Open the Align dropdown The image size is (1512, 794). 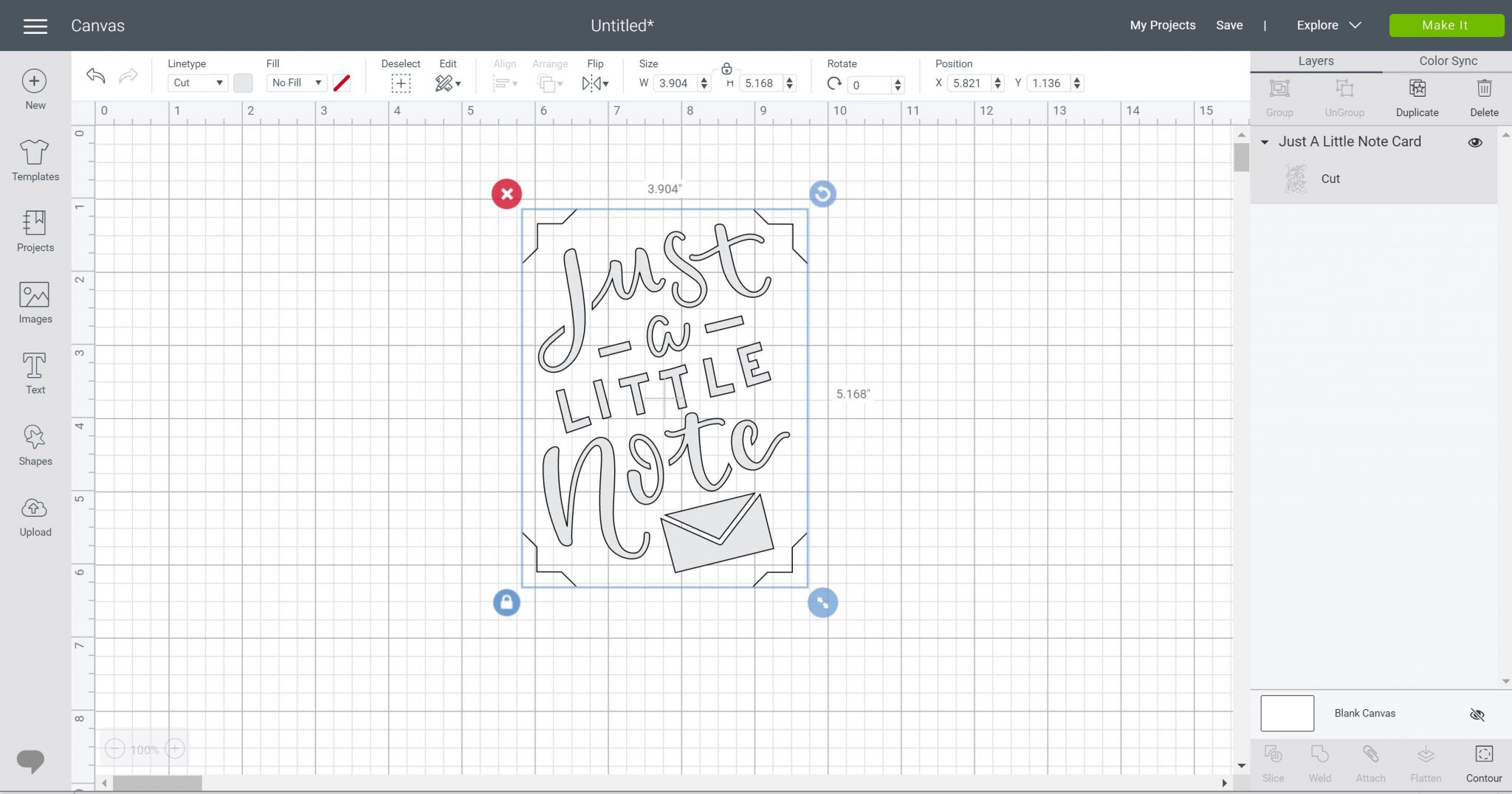pyautogui.click(x=506, y=83)
